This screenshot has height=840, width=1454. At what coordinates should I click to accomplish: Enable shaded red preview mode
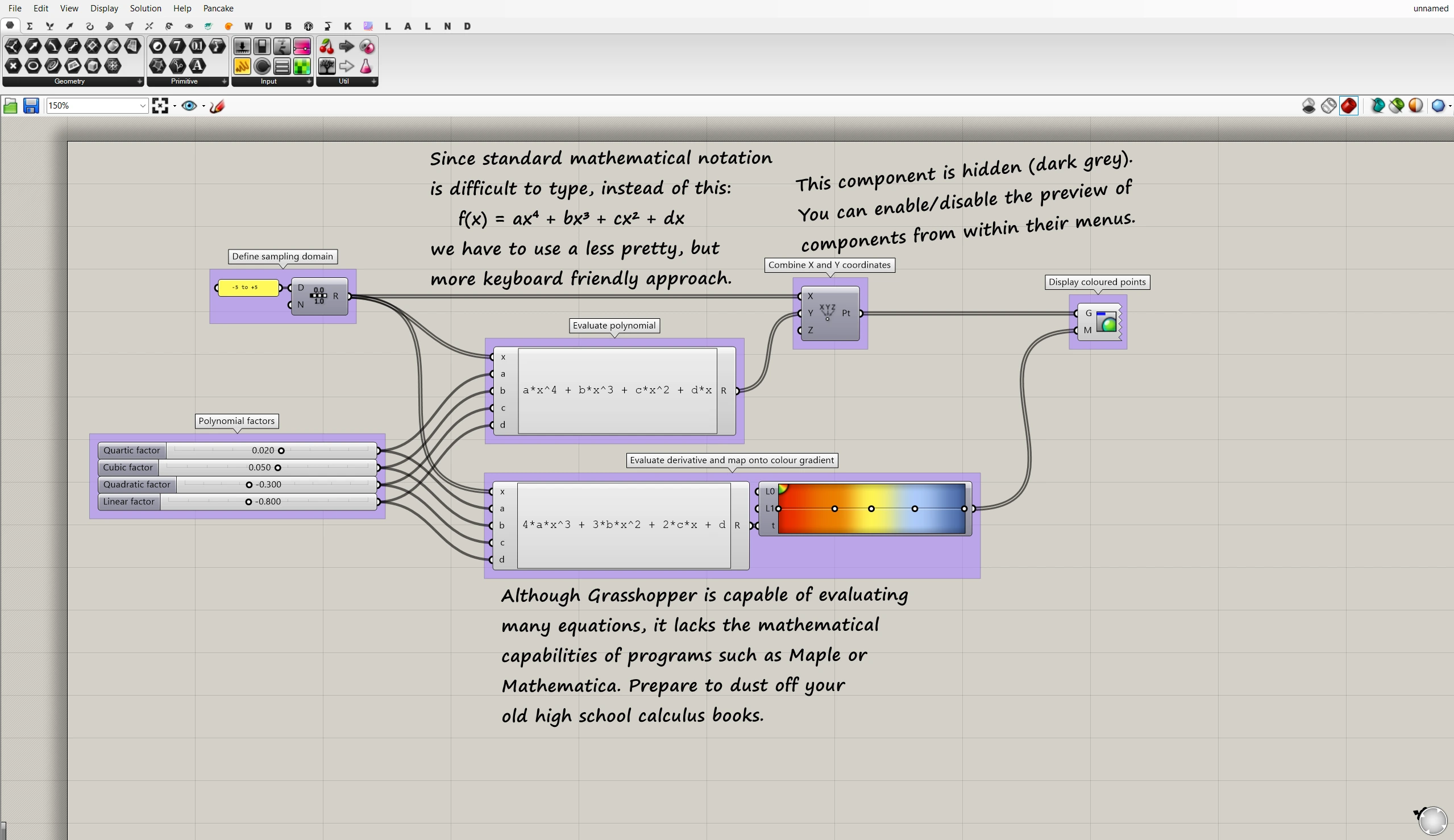(x=1348, y=106)
